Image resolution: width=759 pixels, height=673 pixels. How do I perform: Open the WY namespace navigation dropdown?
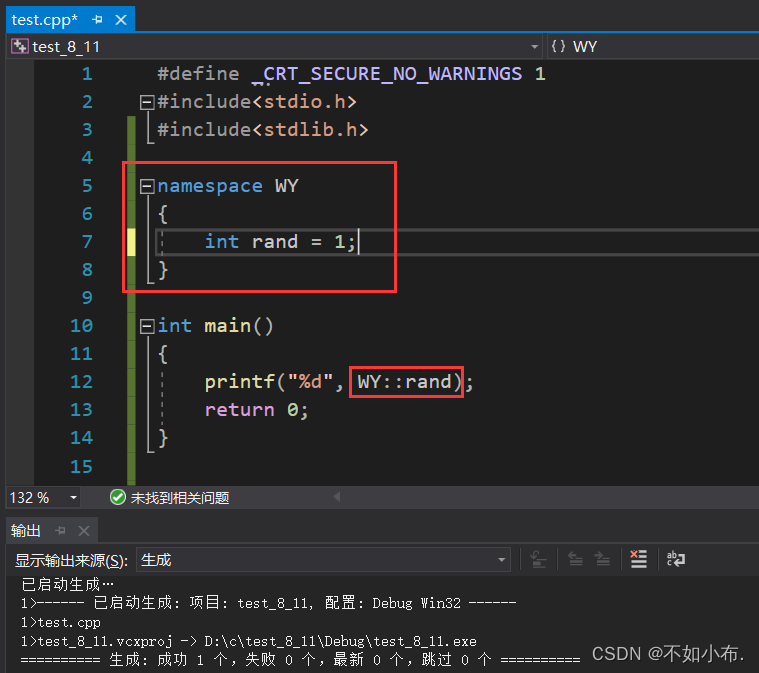(x=650, y=46)
